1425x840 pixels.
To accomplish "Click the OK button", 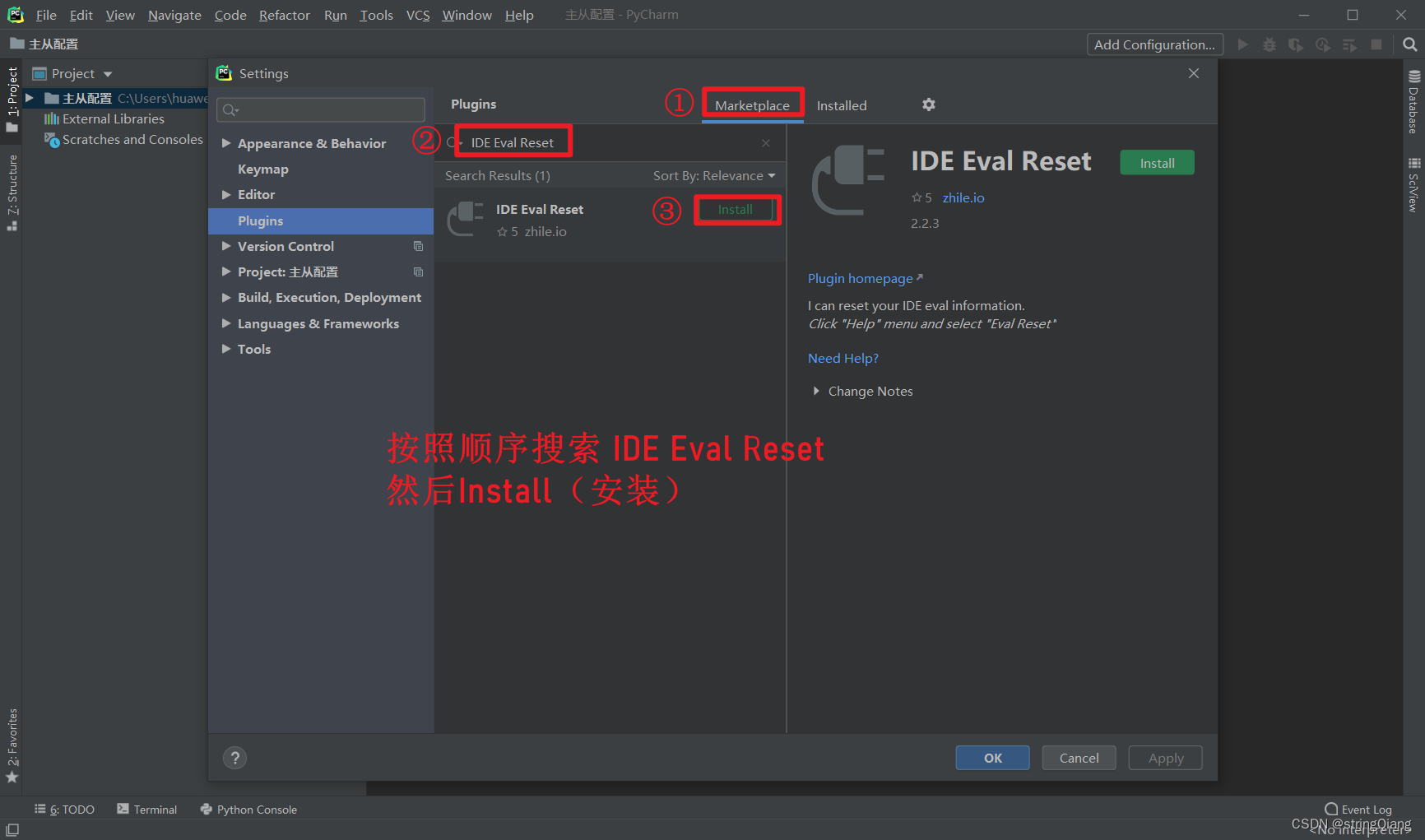I will 993,758.
